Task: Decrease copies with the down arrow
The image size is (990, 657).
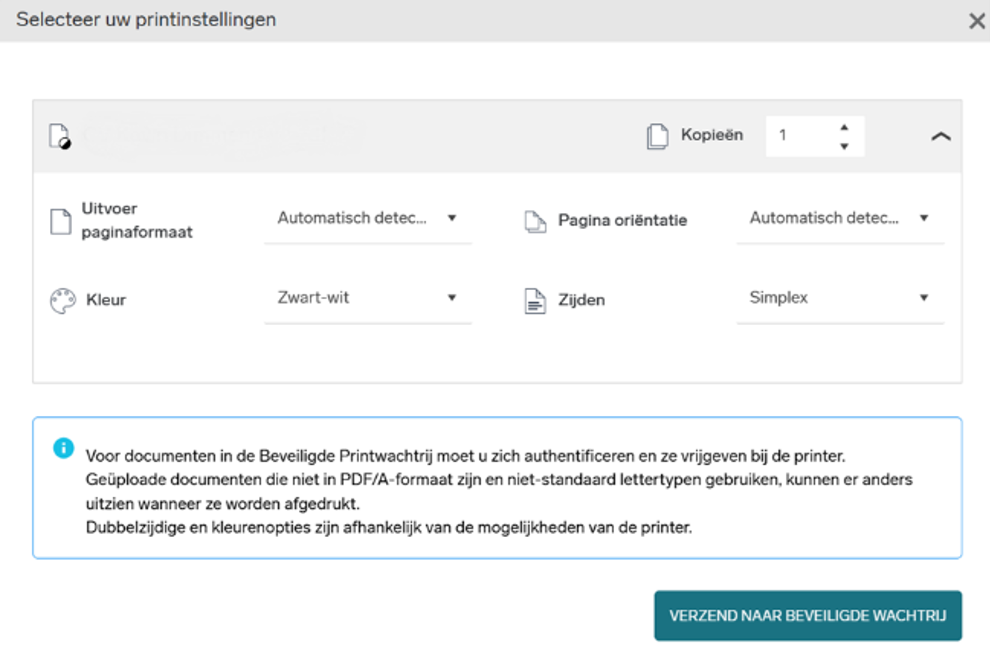Action: (845, 144)
